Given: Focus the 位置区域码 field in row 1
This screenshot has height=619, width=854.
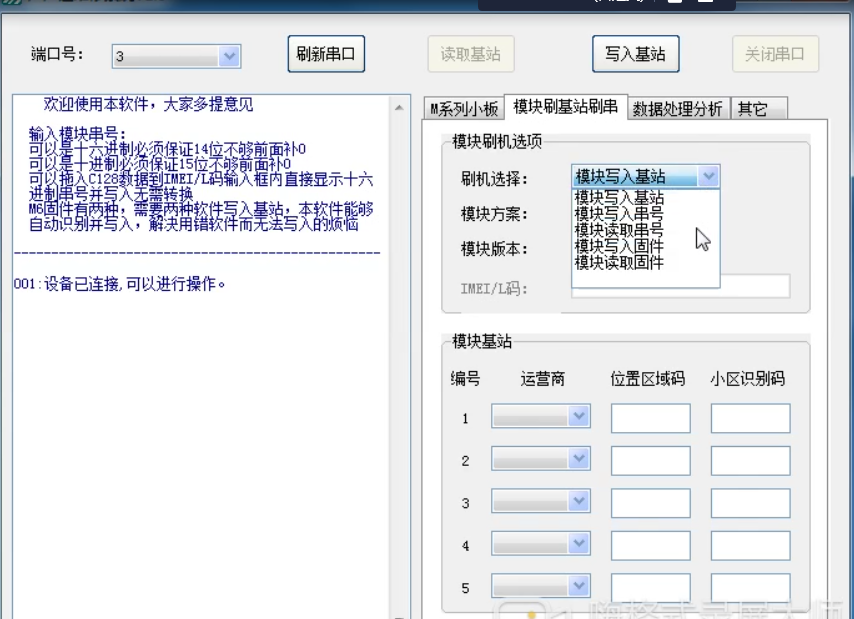Looking at the screenshot, I should pyautogui.click(x=651, y=418).
